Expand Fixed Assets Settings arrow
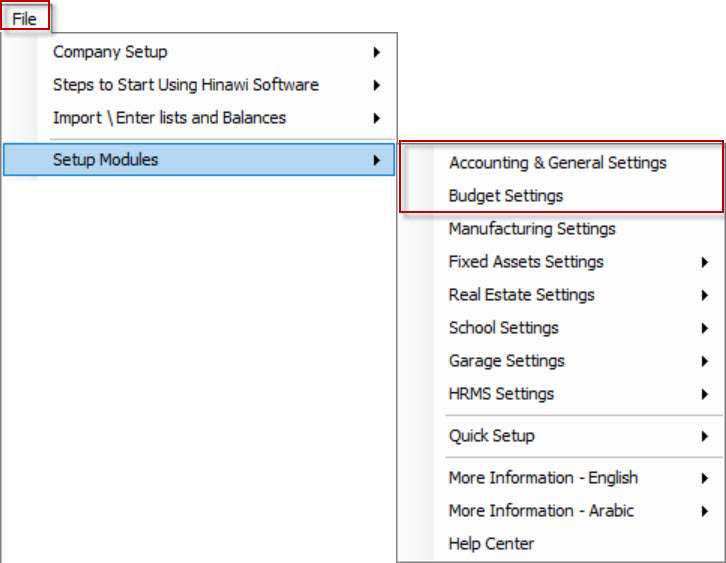Screen dimensions: 726x563 705,263
